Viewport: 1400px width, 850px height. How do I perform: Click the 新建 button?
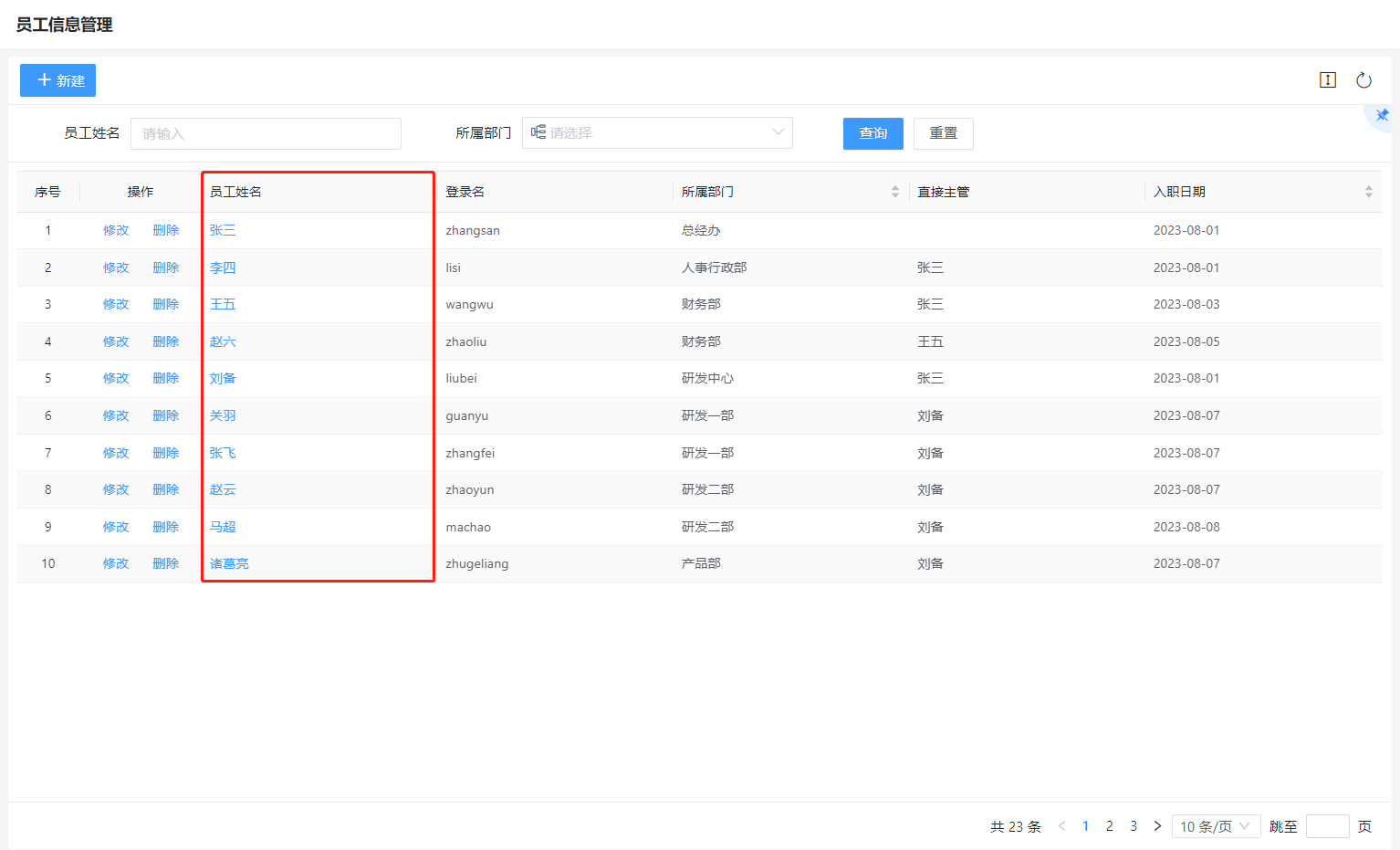tap(58, 80)
